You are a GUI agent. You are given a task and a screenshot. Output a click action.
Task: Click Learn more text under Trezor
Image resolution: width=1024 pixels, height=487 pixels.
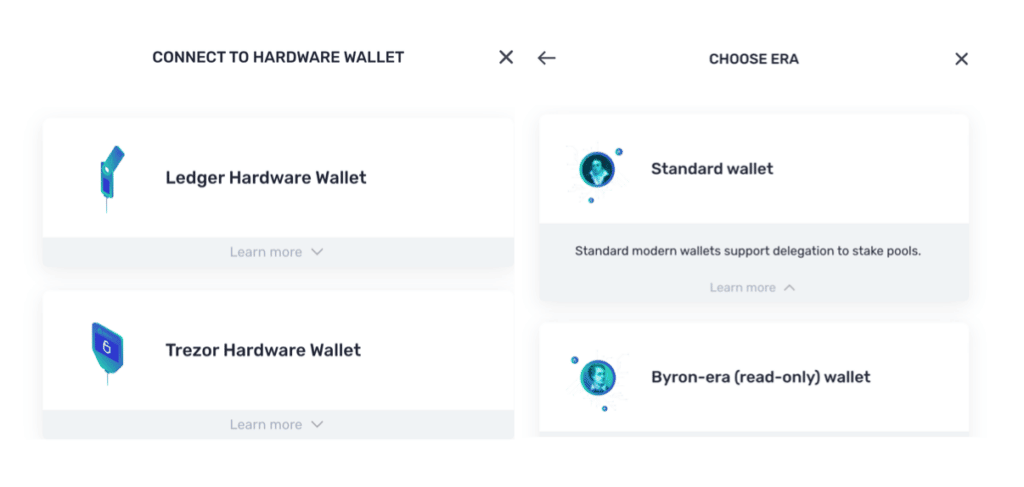265,425
